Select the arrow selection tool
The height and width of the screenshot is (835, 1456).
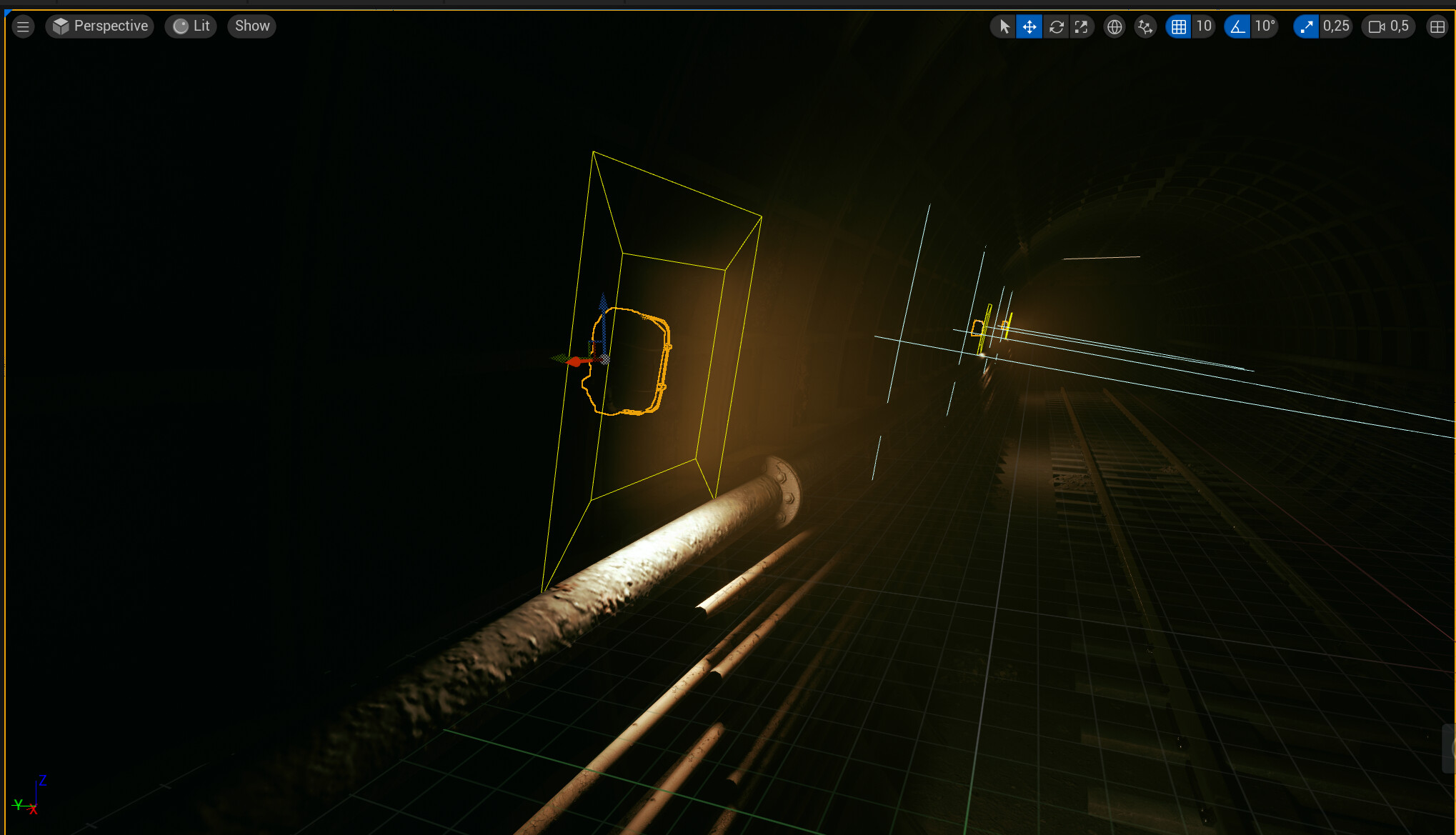point(1004,26)
